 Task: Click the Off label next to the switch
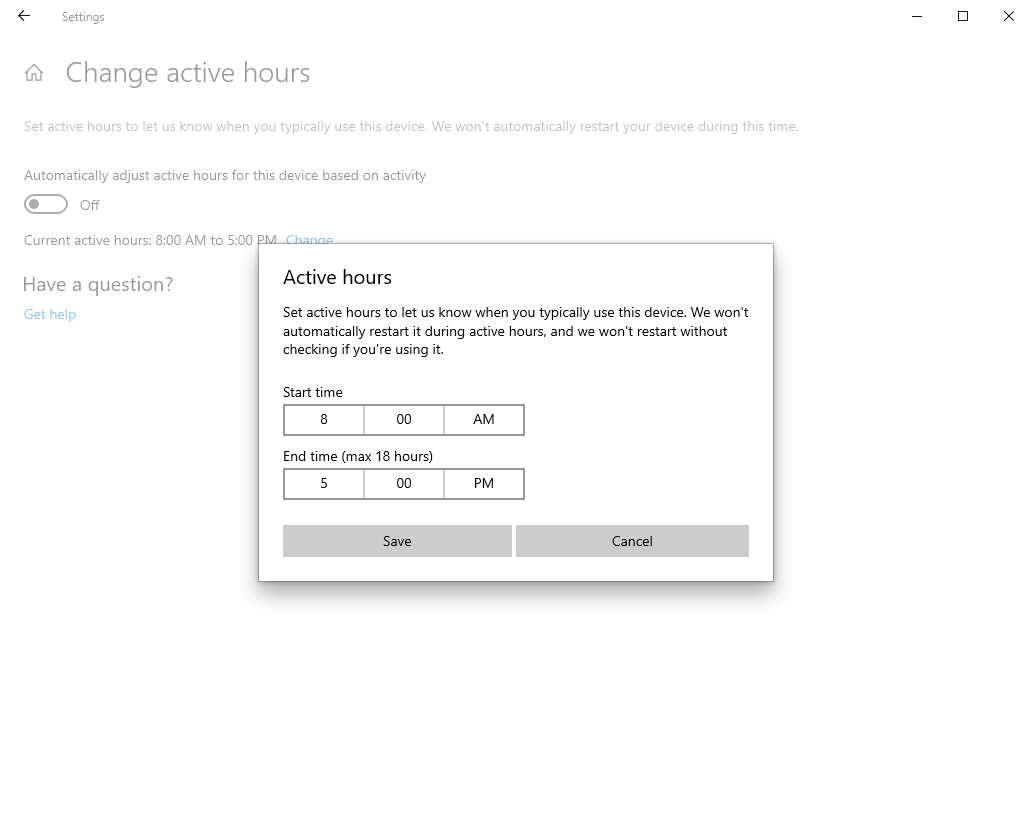tap(89, 204)
